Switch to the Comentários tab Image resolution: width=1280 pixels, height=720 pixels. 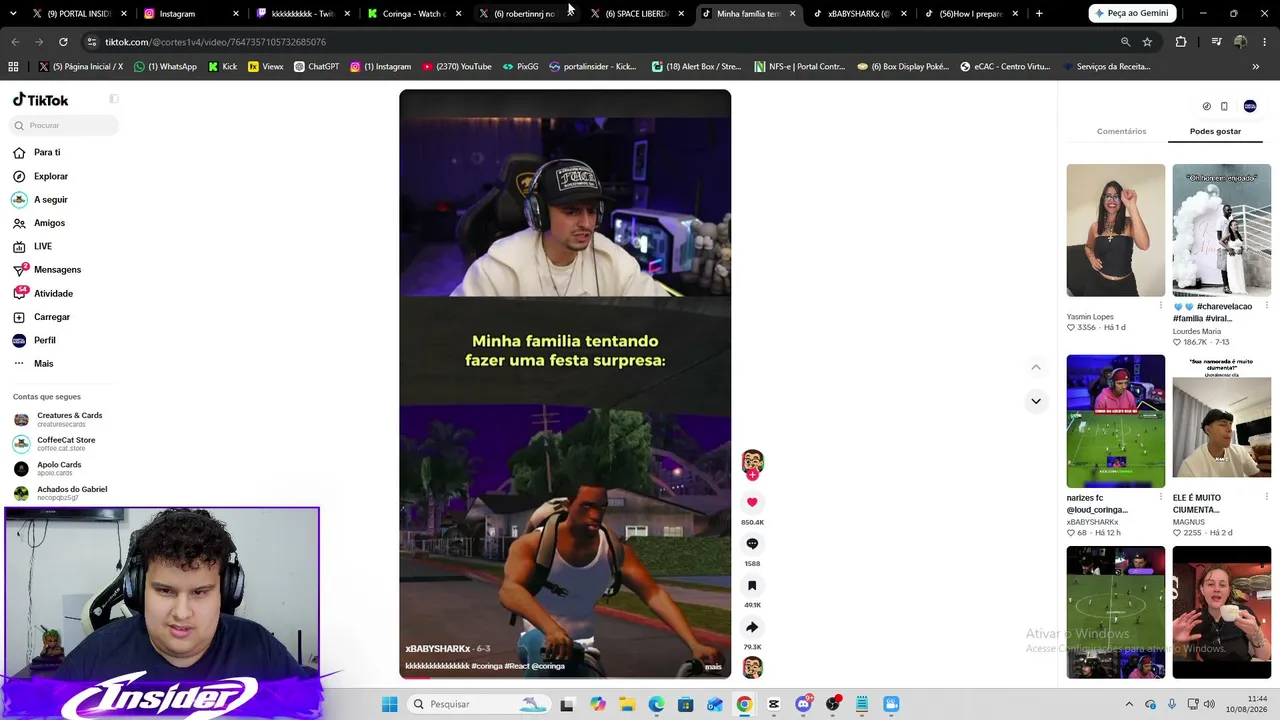tap(1121, 131)
